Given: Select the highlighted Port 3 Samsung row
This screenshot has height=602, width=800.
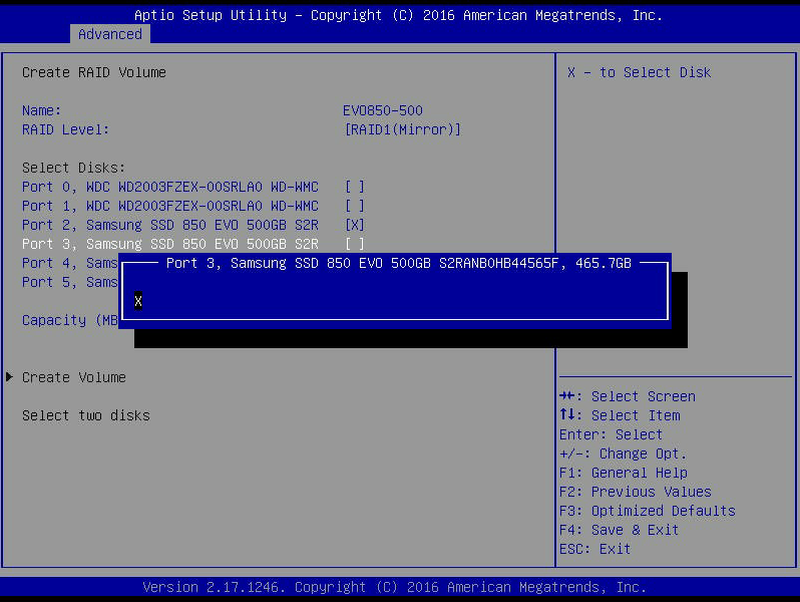Looking at the screenshot, I should 193,244.
